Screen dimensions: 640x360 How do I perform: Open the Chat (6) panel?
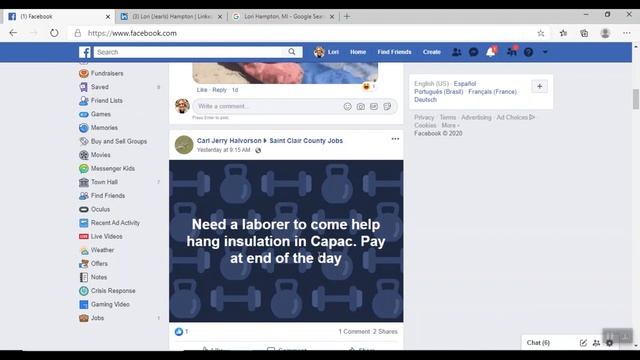click(x=538, y=343)
